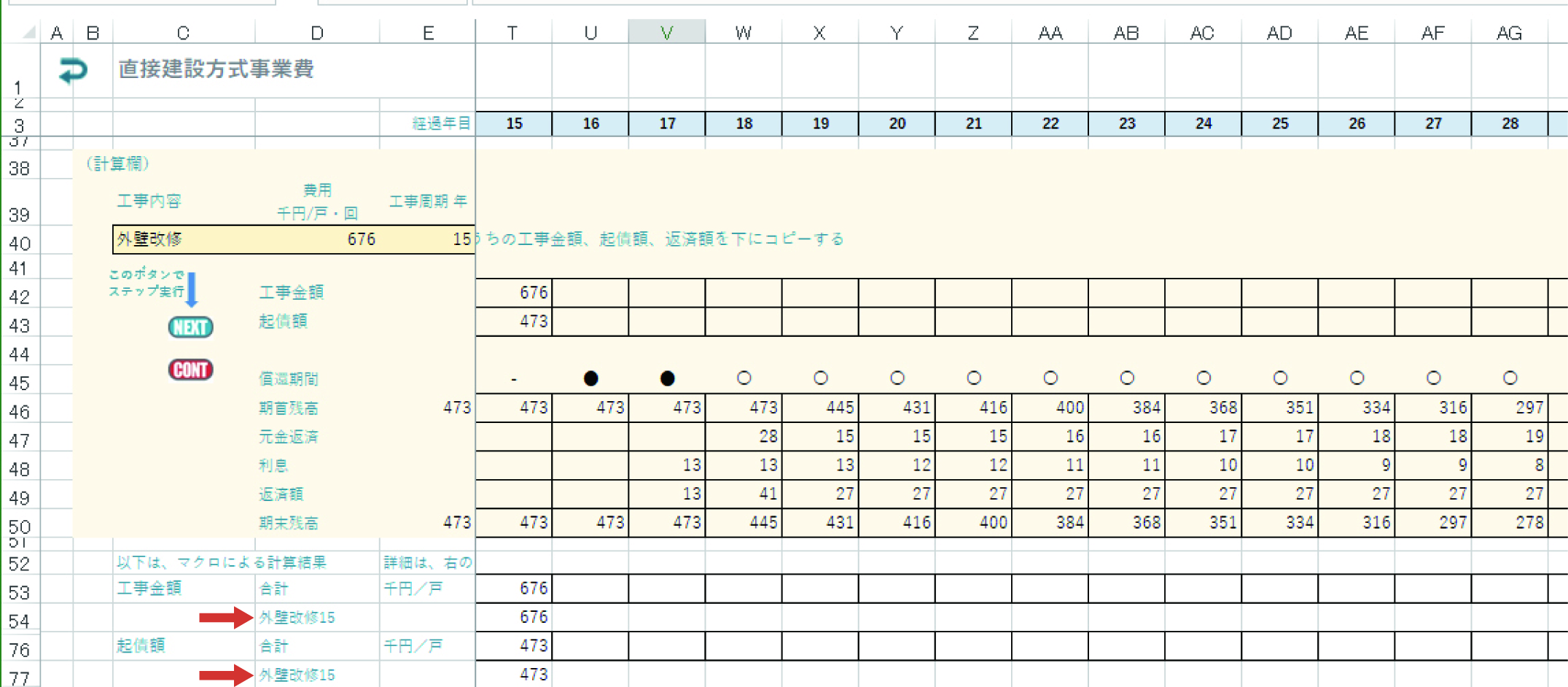Click the year 15 header cell
Image resolution: width=1568 pixels, height=687 pixels.
pyautogui.click(x=514, y=124)
